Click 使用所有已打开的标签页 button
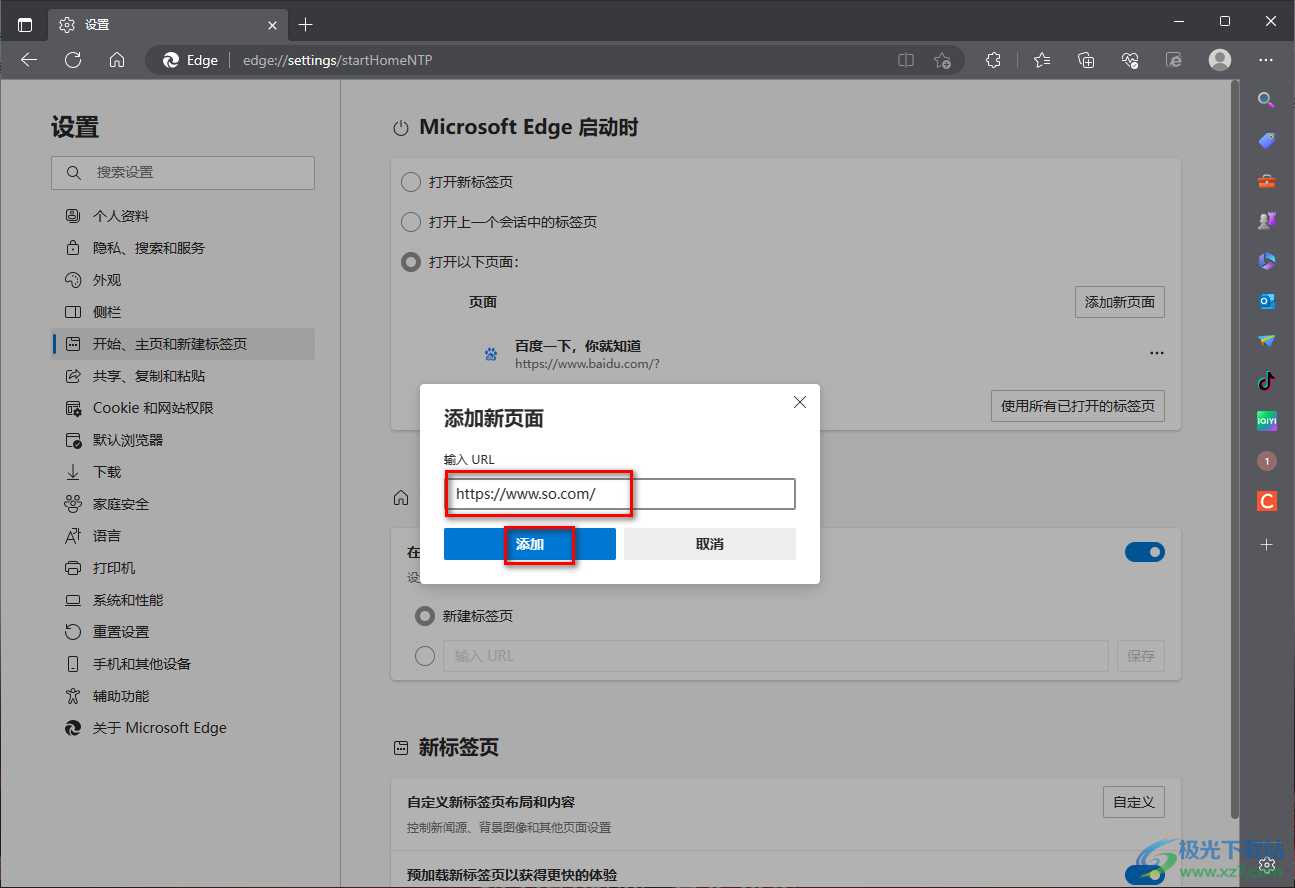1295x888 pixels. pos(1078,406)
